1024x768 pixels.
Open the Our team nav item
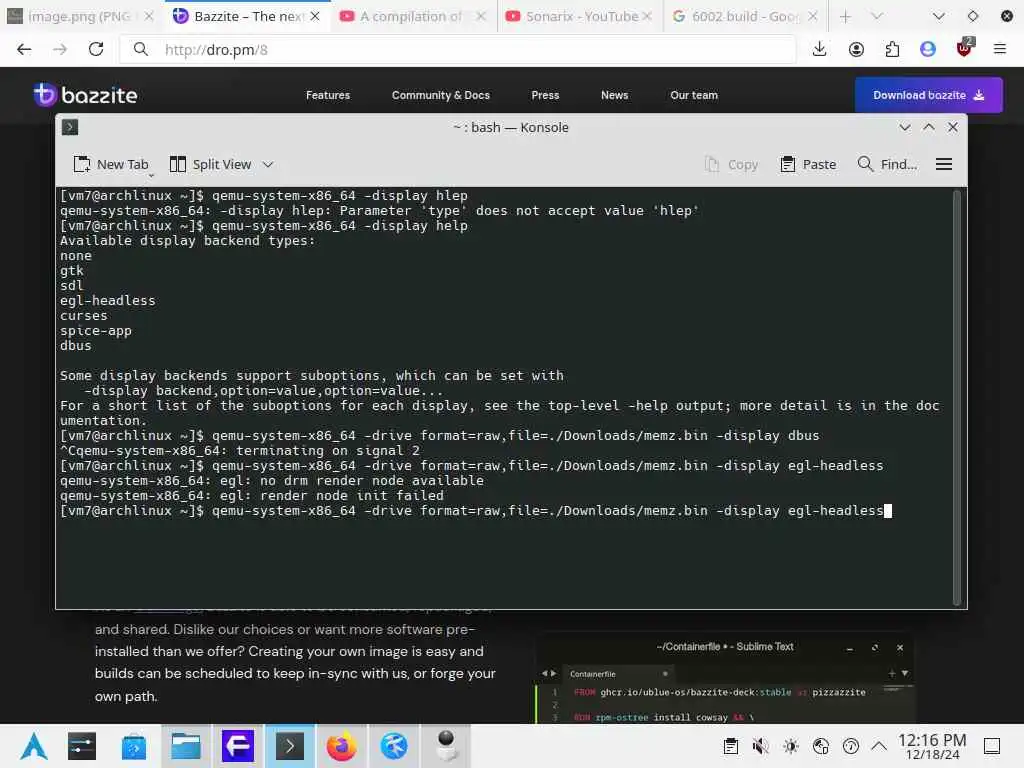694,95
